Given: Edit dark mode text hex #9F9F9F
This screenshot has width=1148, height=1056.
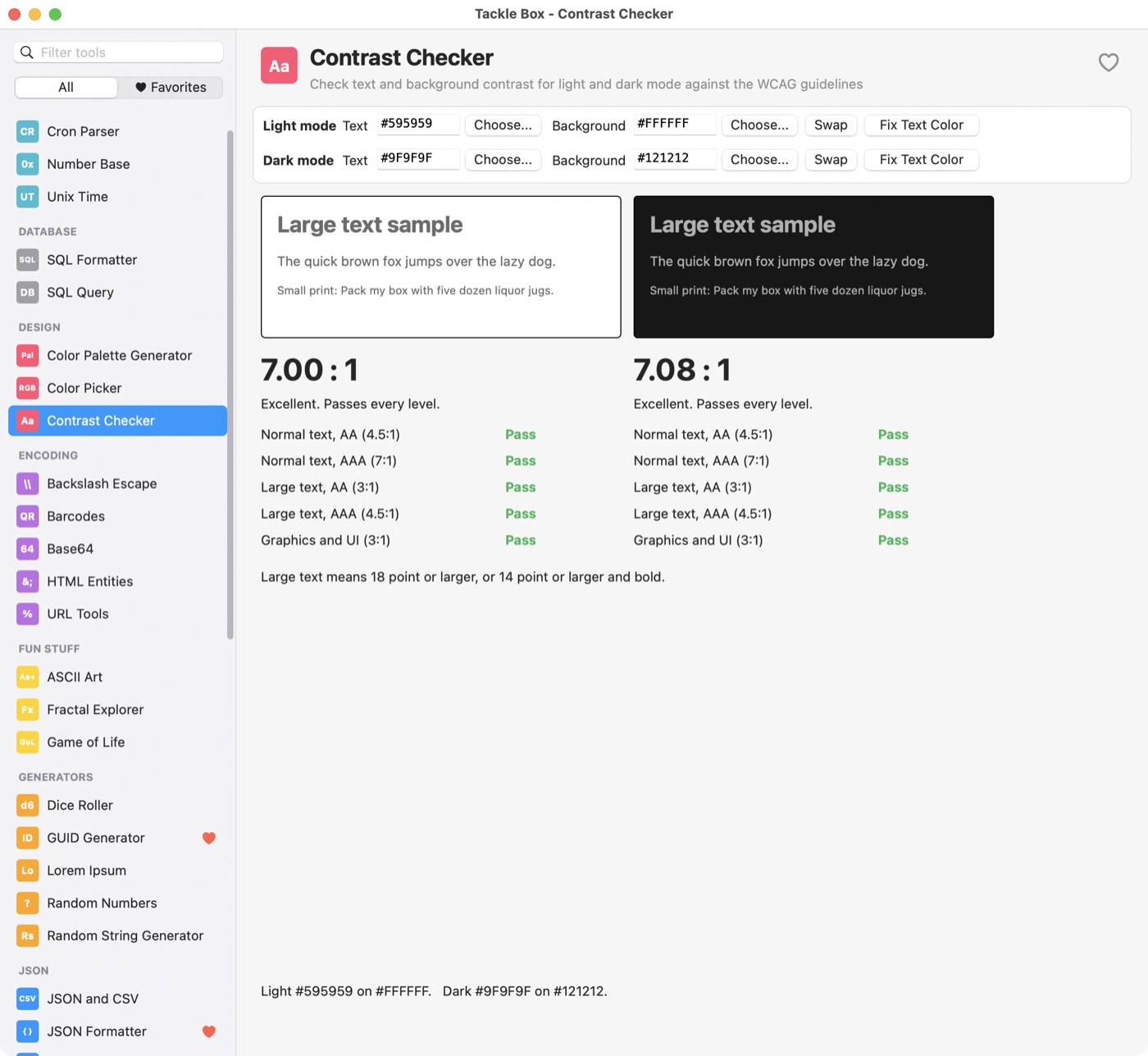Looking at the screenshot, I should 418,158.
